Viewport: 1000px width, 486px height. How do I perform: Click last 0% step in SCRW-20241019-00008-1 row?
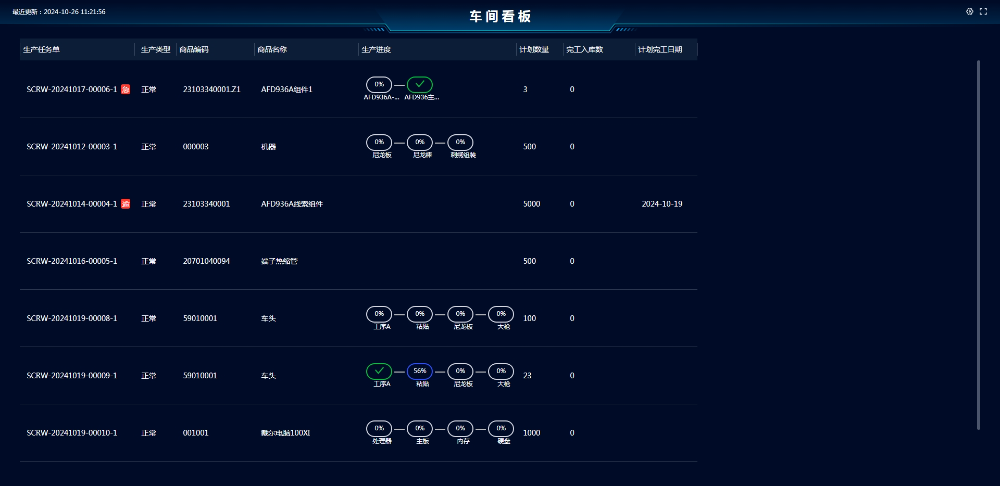[x=501, y=313]
